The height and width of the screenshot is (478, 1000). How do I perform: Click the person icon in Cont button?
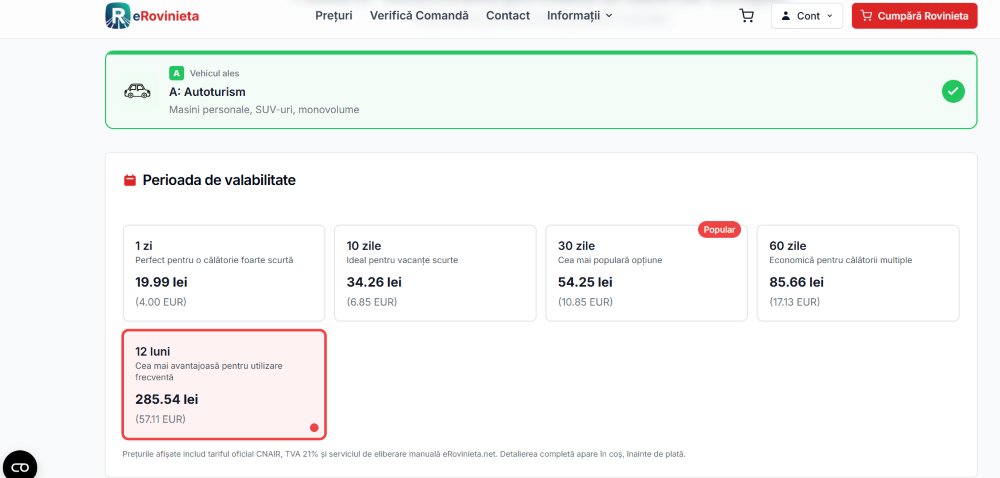pos(786,16)
